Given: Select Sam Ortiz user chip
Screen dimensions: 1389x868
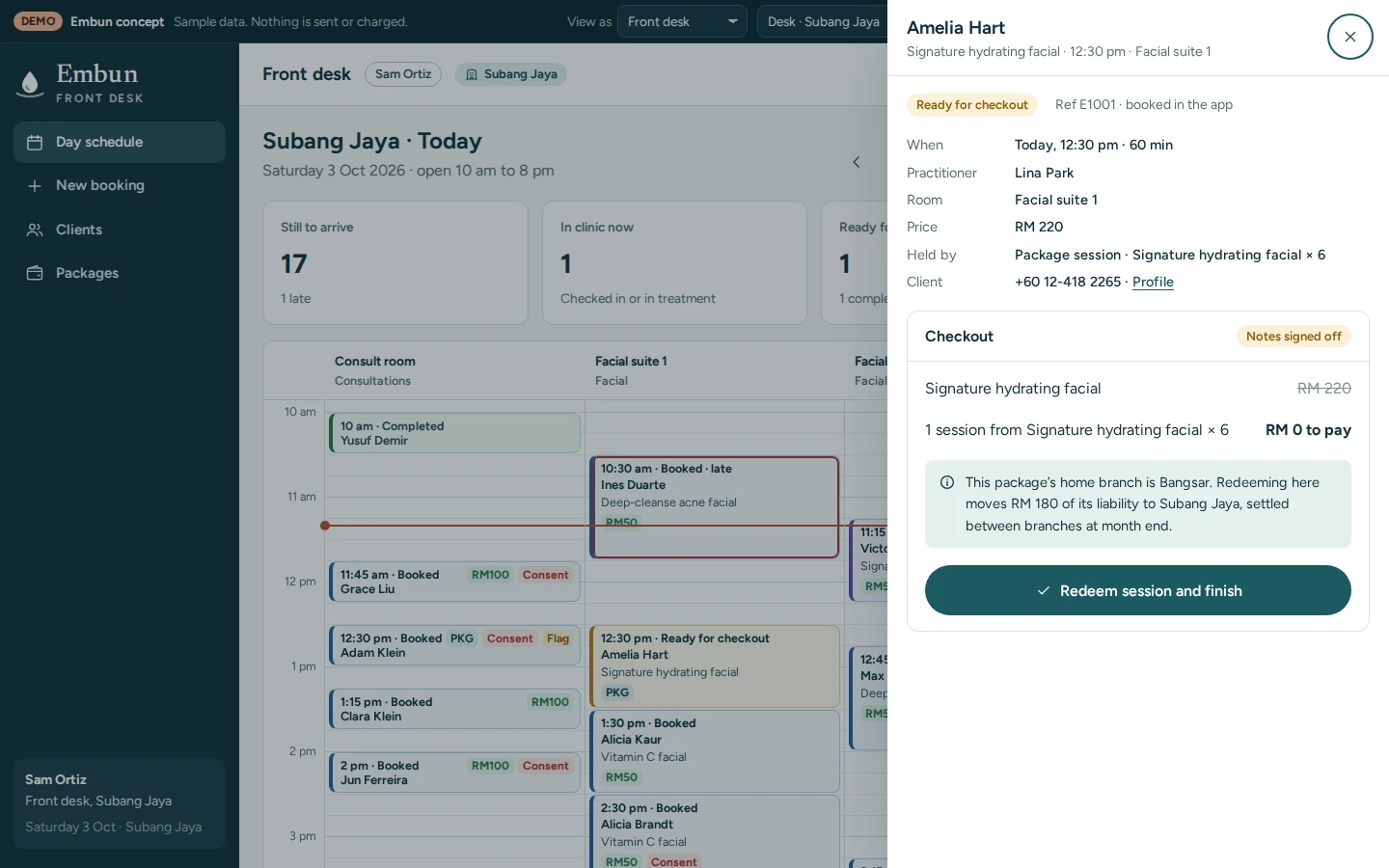Looking at the screenshot, I should pos(403,74).
